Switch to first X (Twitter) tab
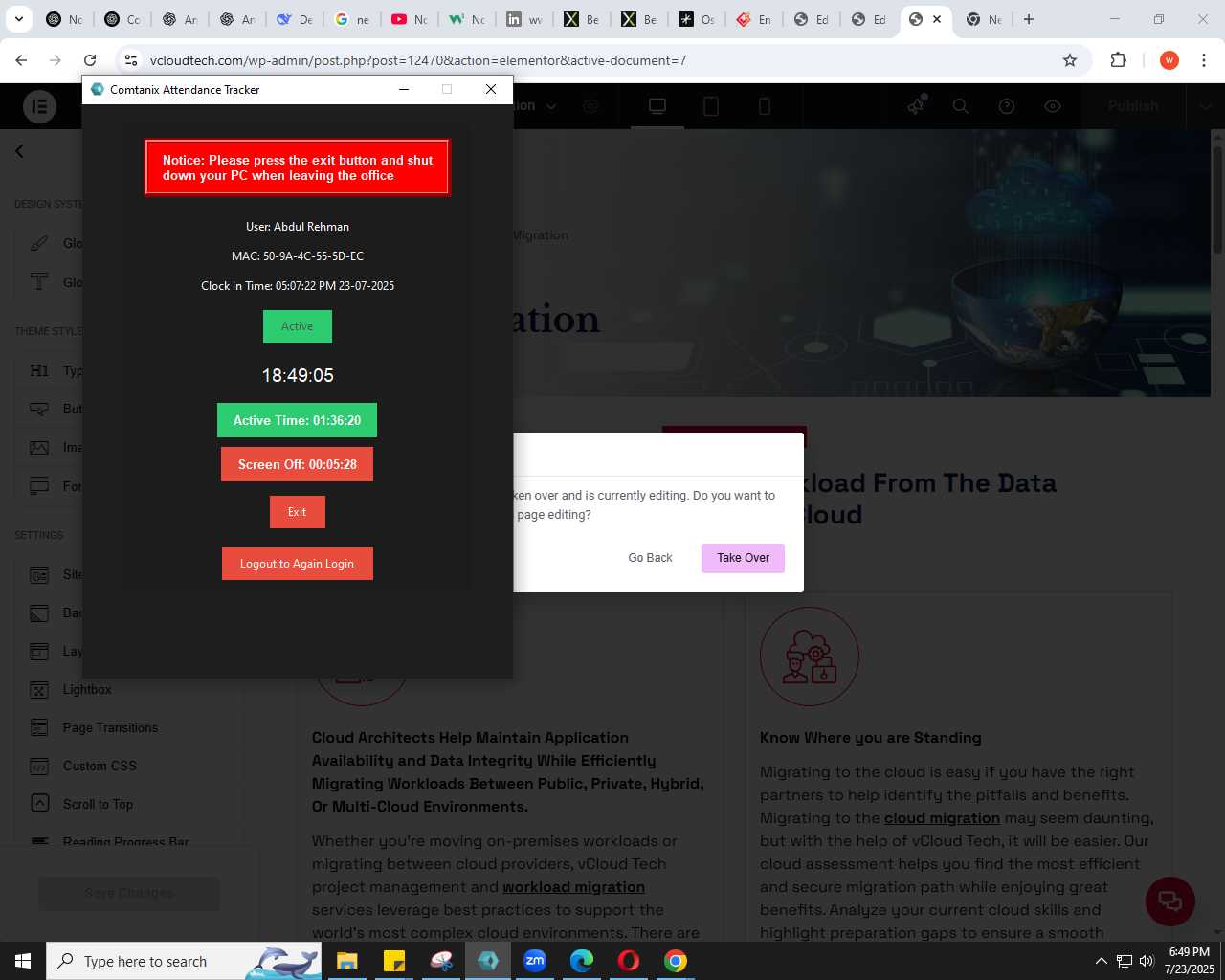1225x980 pixels. (583, 19)
